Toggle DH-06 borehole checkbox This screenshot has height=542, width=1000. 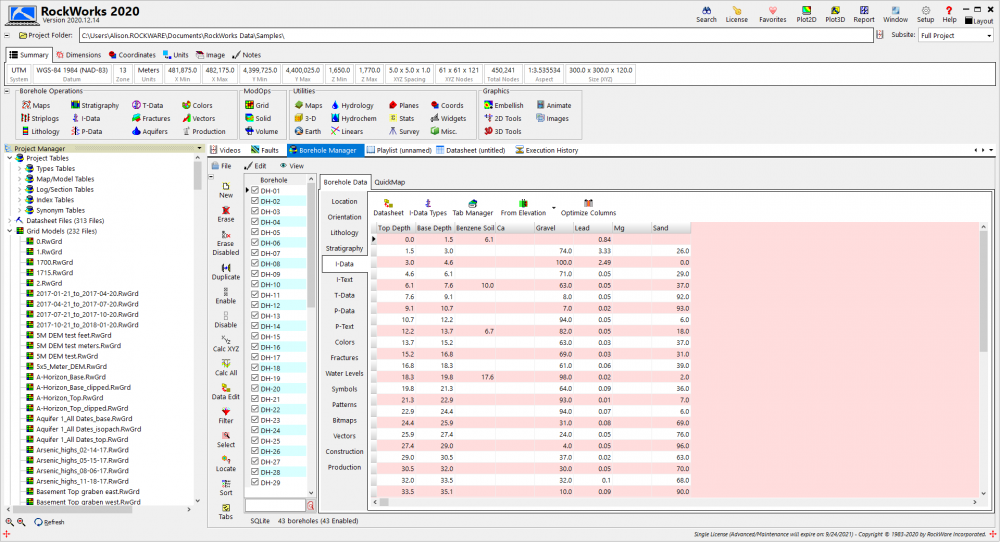pyautogui.click(x=255, y=242)
